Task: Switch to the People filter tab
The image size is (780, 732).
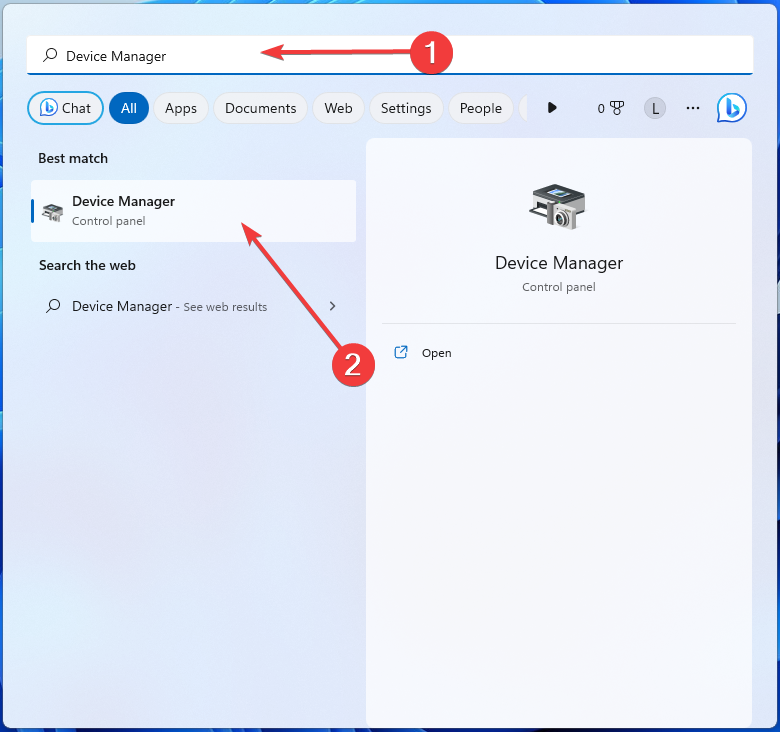Action: click(x=481, y=108)
